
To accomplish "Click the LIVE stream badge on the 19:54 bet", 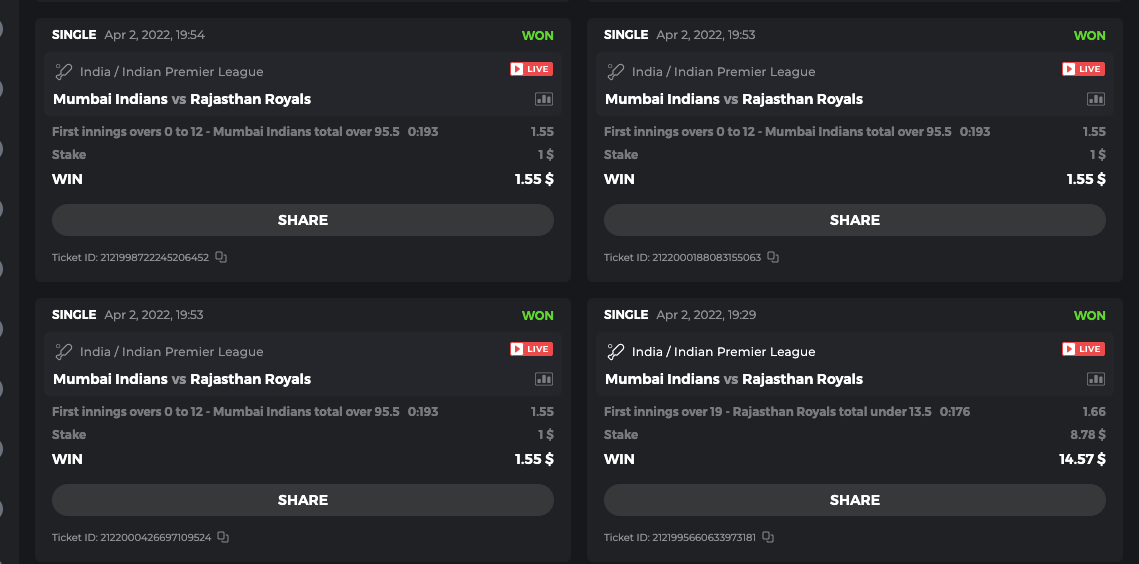I will tap(531, 69).
